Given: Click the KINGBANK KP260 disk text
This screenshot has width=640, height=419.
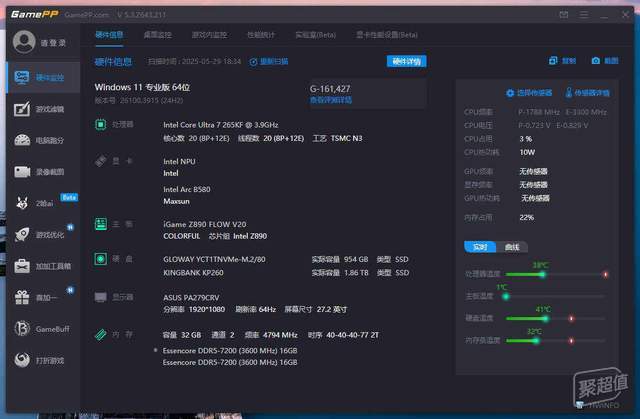Looking at the screenshot, I should click(x=193, y=273).
